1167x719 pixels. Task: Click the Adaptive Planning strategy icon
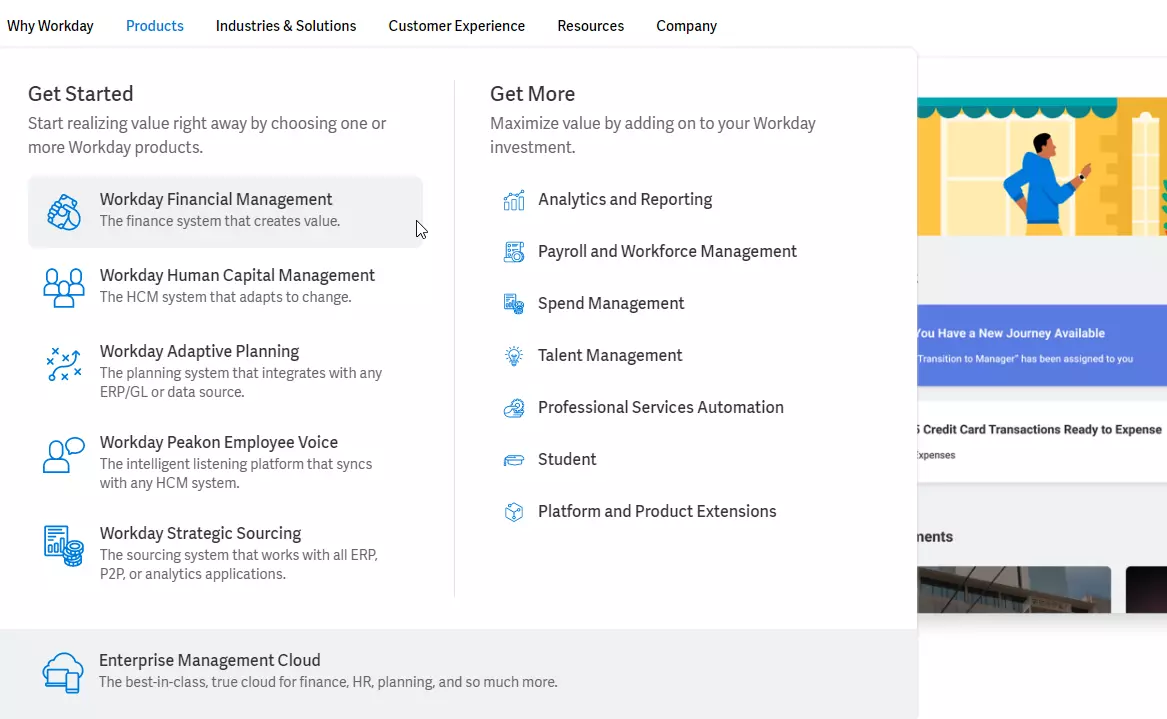click(64, 364)
